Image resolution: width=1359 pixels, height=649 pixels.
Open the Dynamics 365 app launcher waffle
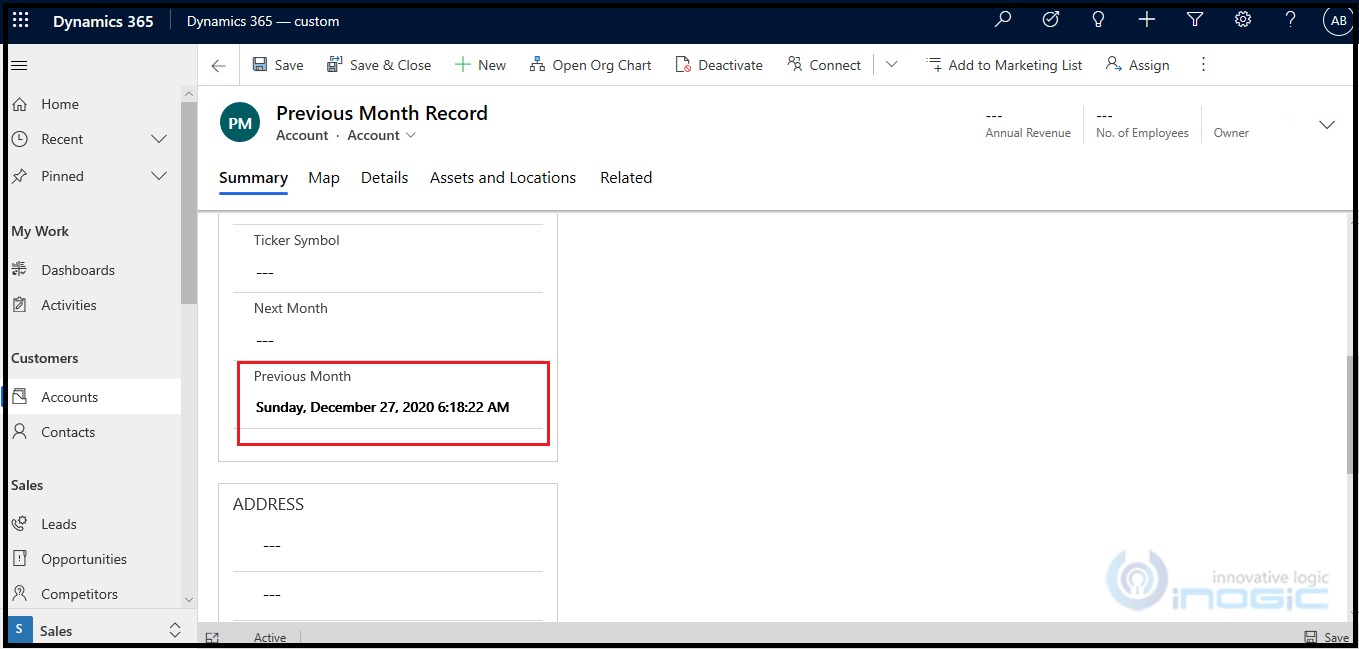pos(20,20)
